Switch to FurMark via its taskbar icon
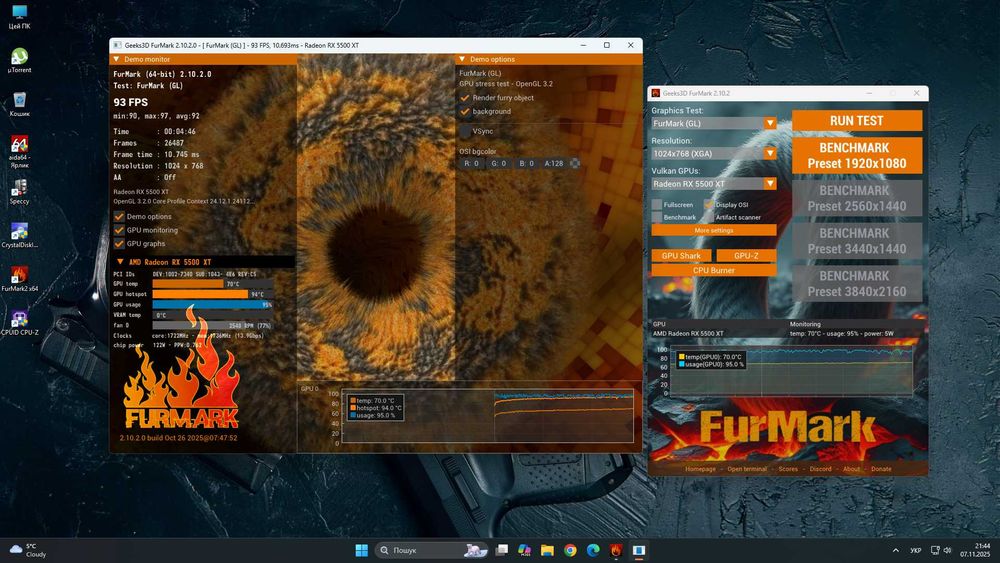 tap(616, 550)
